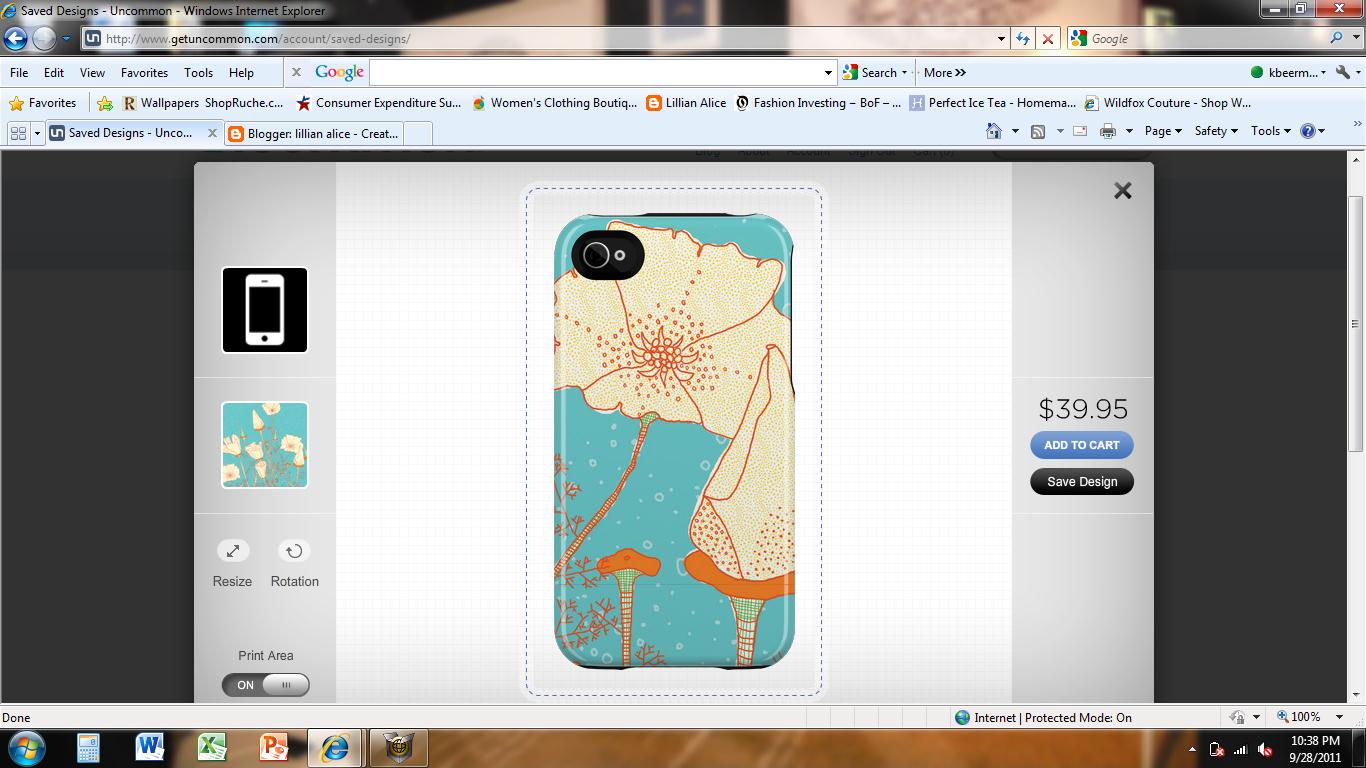Open the Tools menu
The image size is (1366, 768).
click(198, 73)
